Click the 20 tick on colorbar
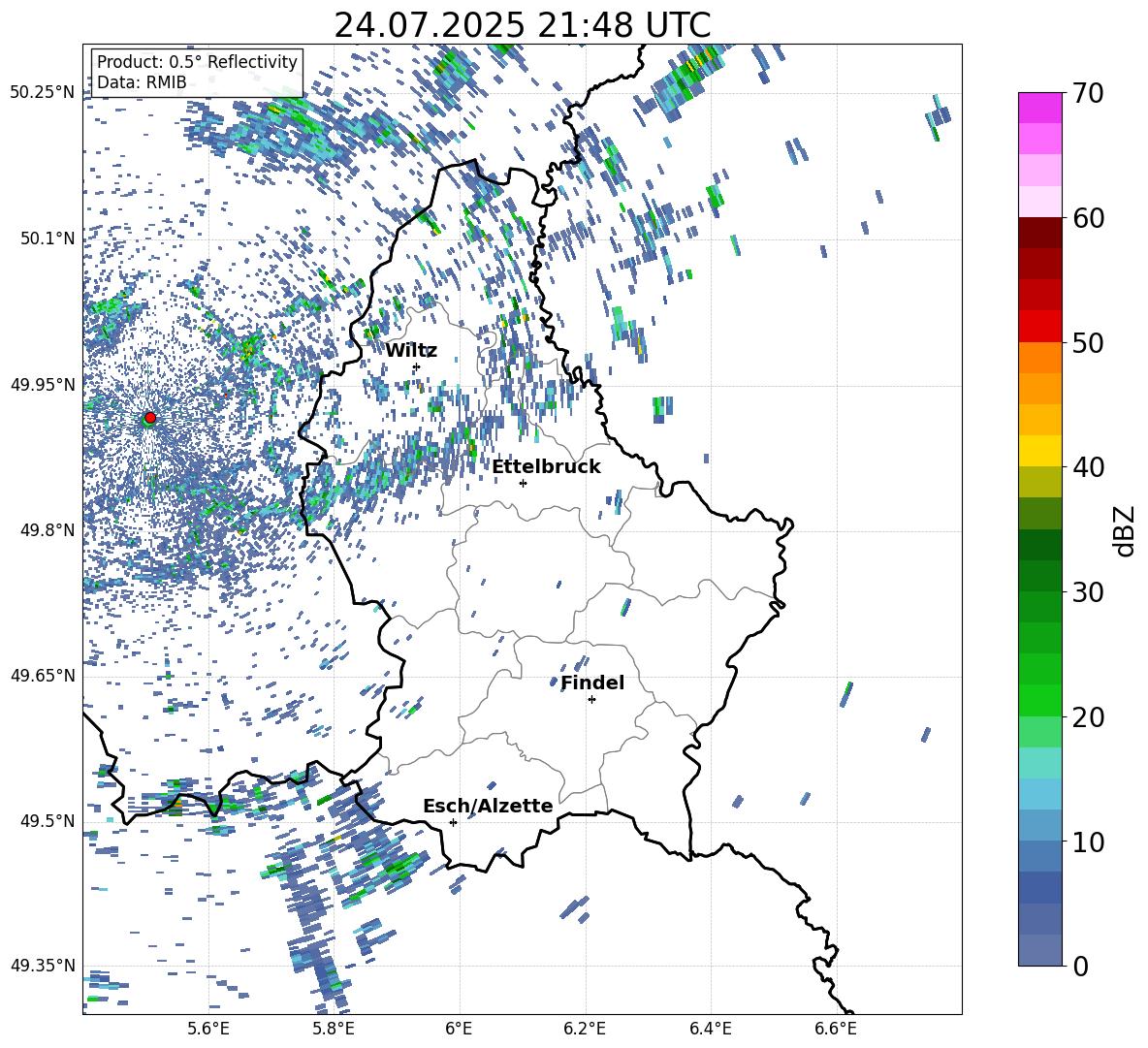Viewport: 1148px width, 1048px height. 1087,716
